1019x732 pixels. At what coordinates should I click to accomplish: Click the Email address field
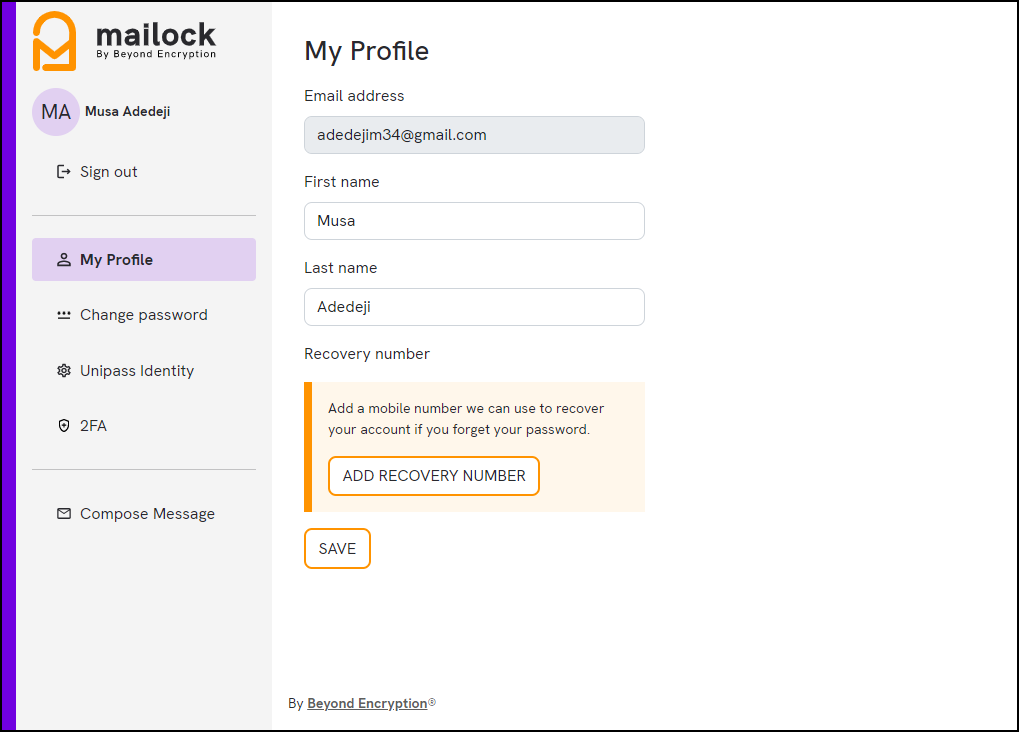(x=473, y=135)
